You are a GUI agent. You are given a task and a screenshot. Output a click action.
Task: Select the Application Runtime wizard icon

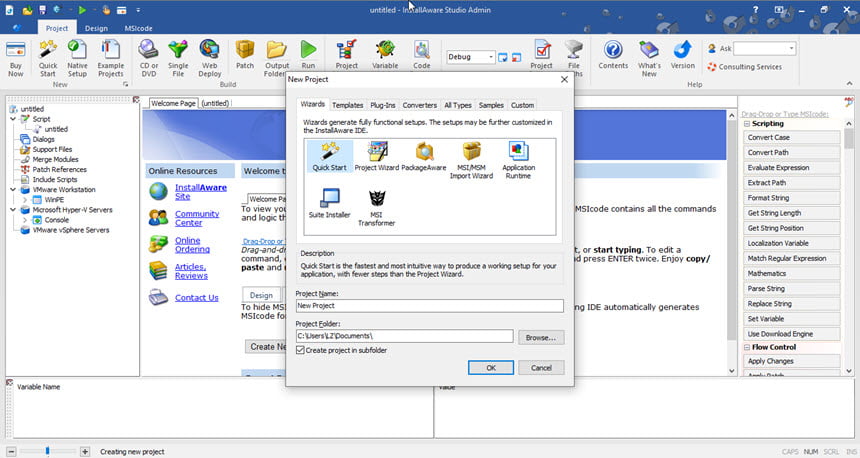518,160
